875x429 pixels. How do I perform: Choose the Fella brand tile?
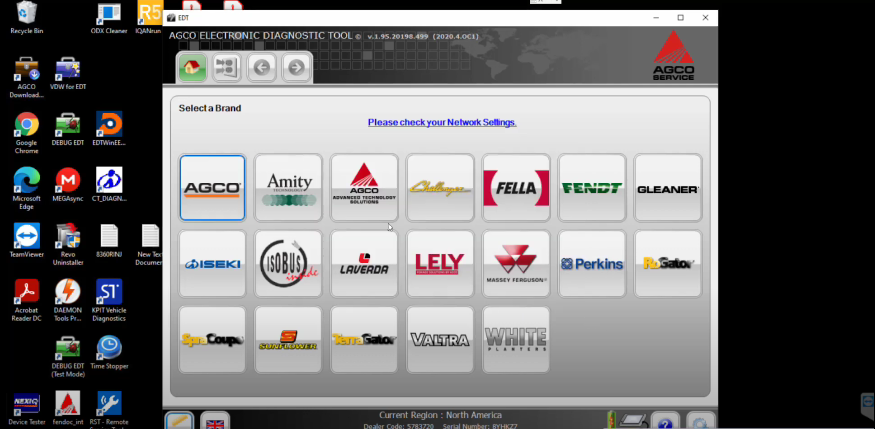[515, 188]
